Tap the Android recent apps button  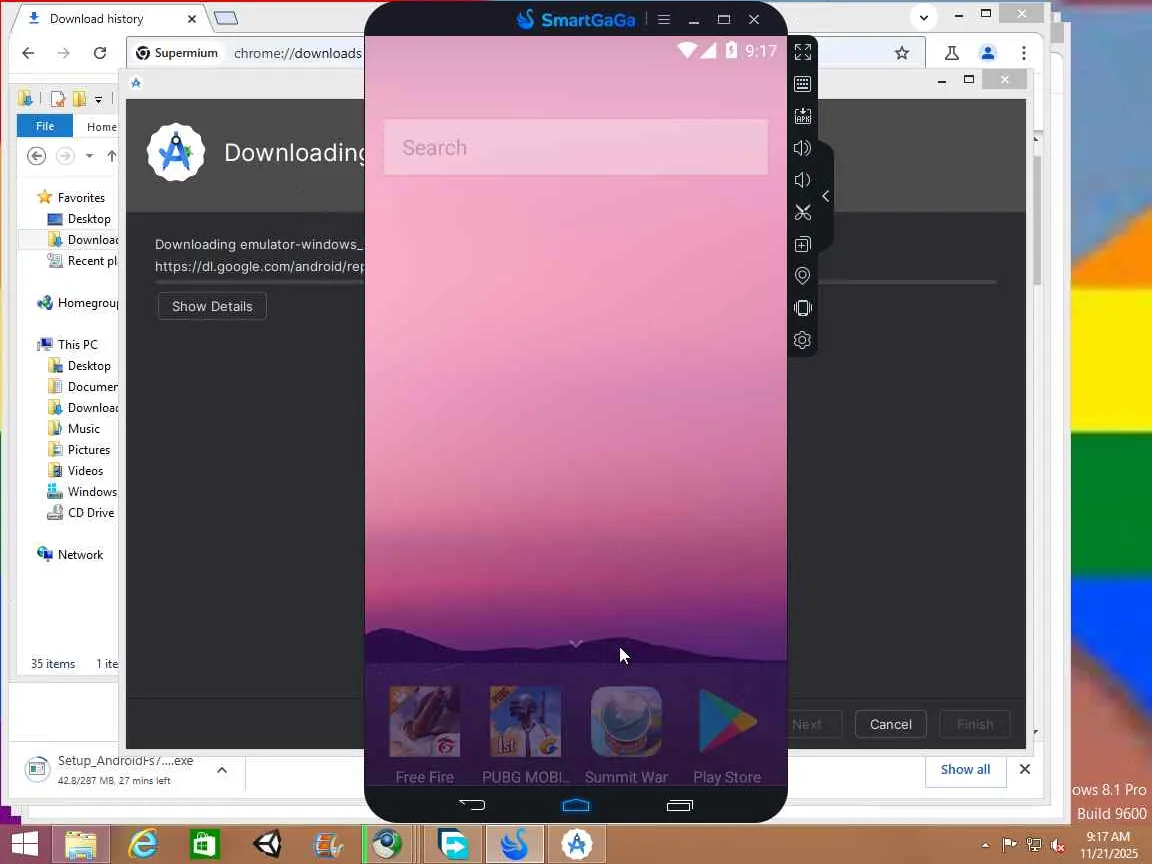pos(680,805)
